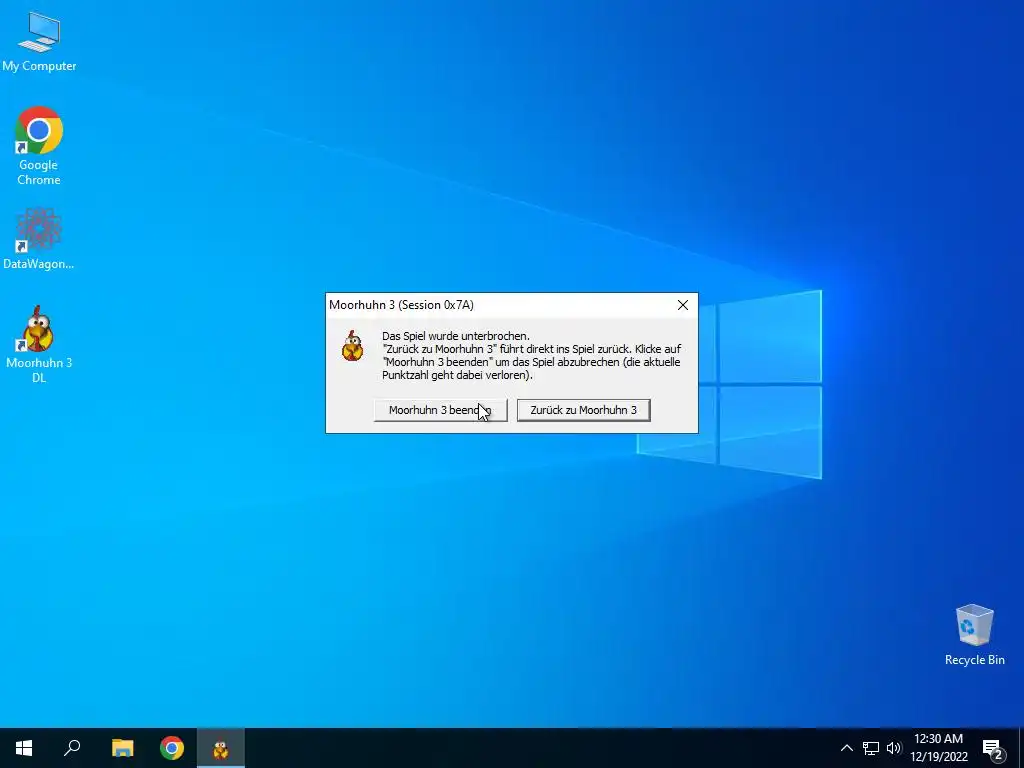
Task: Show hidden system tray icons
Action: (x=846, y=748)
